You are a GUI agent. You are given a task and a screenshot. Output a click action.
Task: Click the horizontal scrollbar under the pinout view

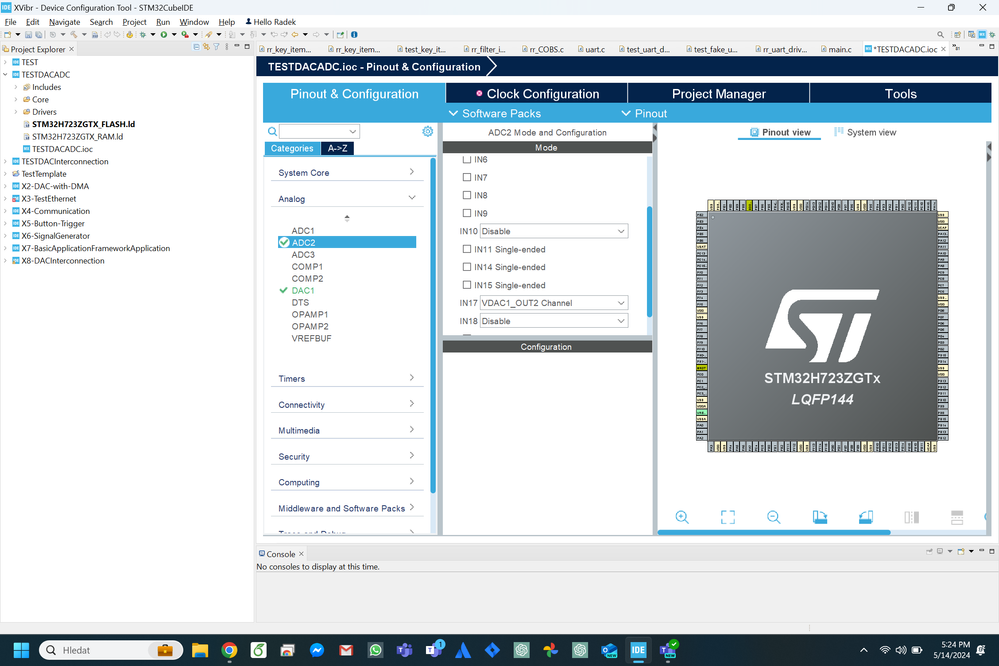773,532
